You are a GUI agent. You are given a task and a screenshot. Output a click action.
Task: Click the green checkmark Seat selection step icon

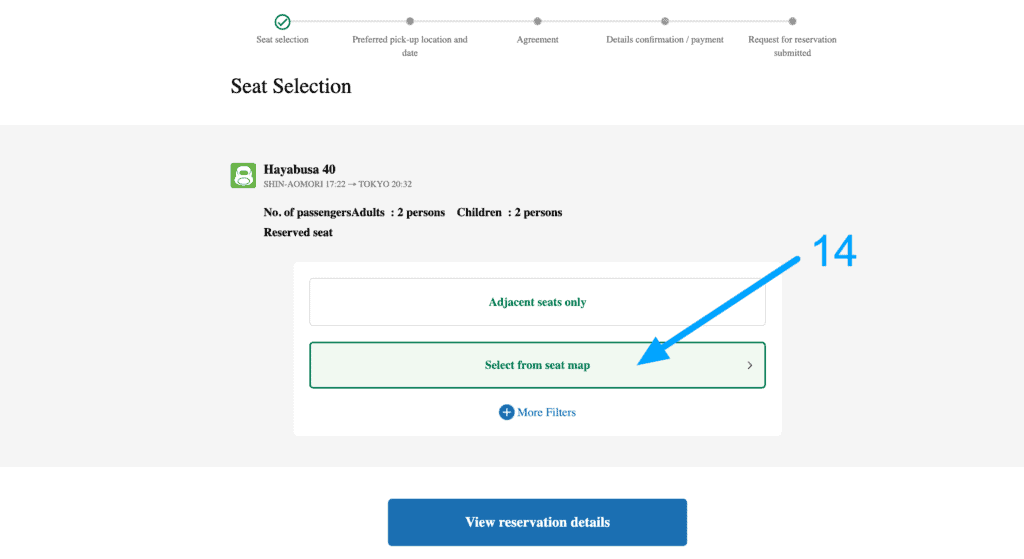point(282,22)
